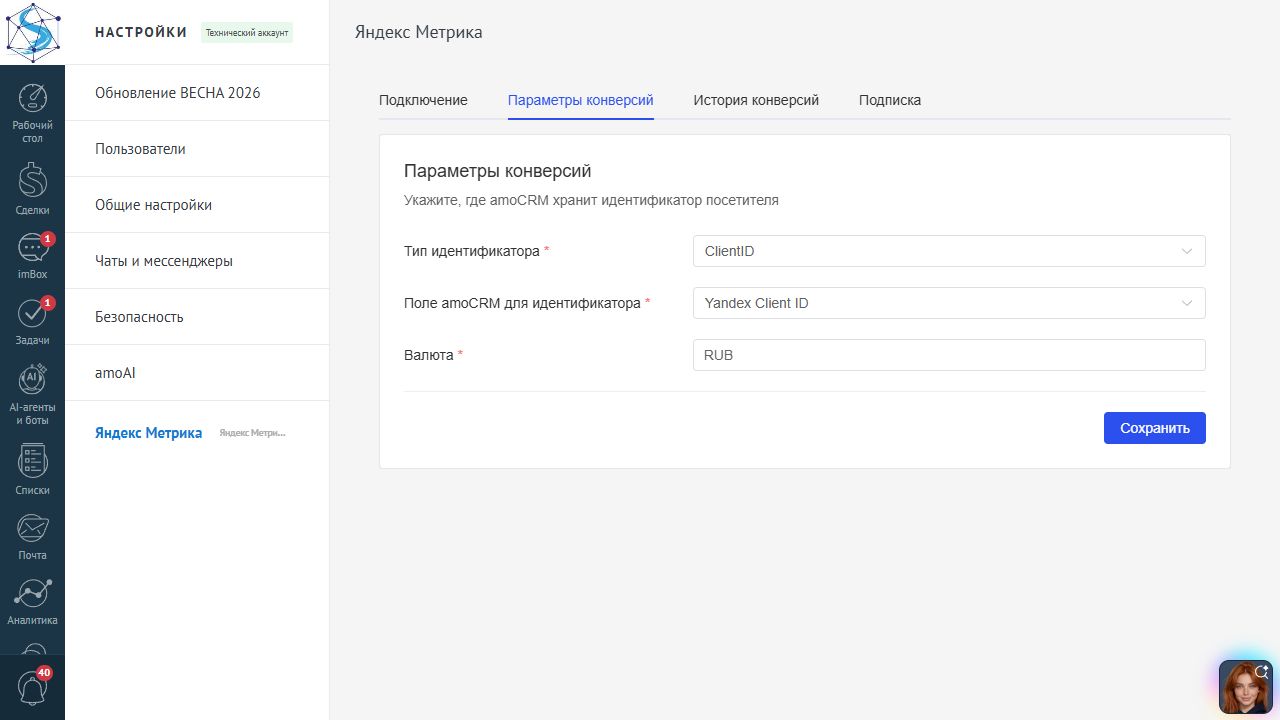The image size is (1280, 720).
Task: Open AI-агенты и боты section
Action: click(x=32, y=394)
